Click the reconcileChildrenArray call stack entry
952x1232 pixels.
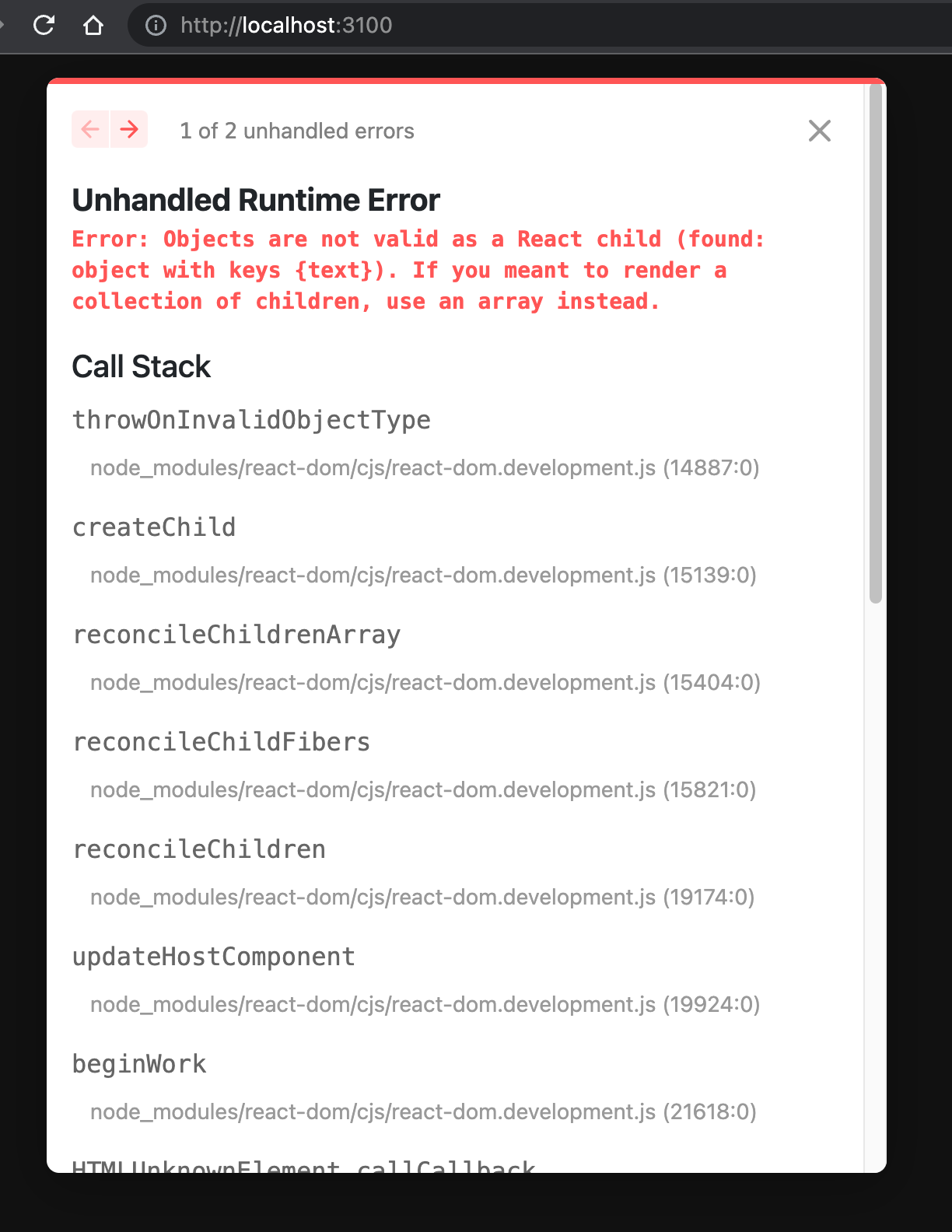pos(236,635)
